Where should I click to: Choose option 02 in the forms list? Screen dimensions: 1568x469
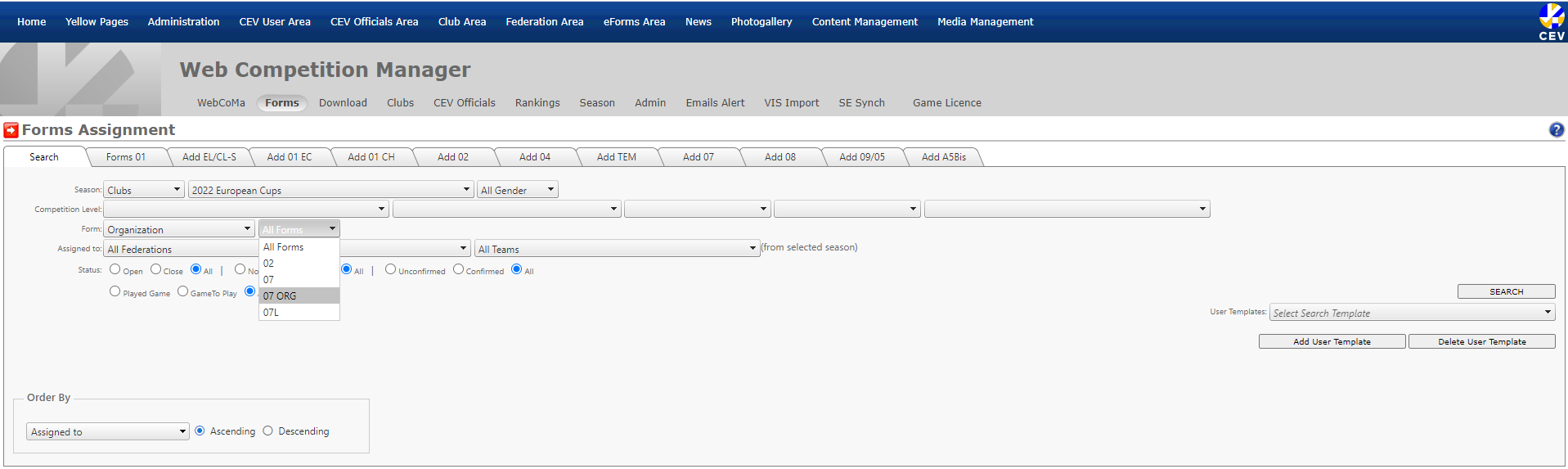pyautogui.click(x=299, y=264)
